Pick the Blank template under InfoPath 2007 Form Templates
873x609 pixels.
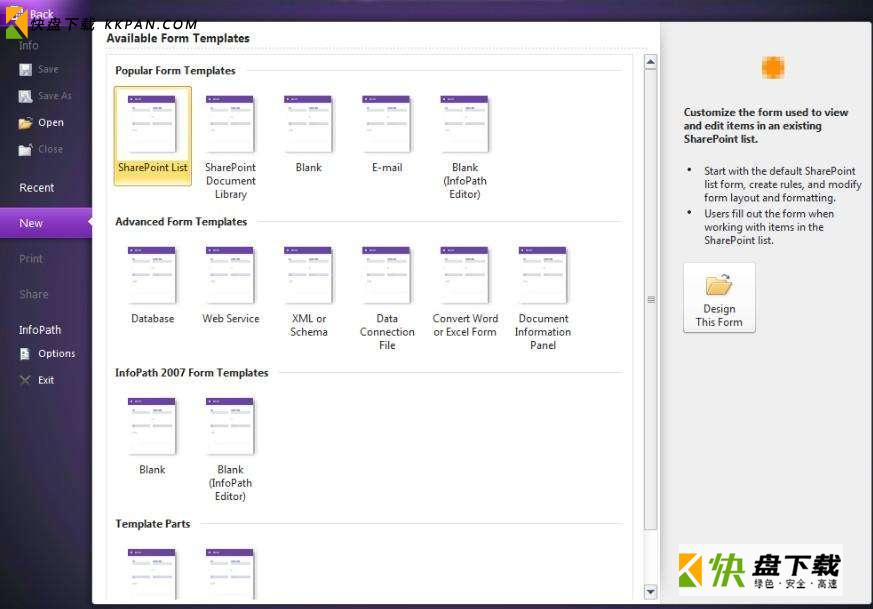pos(153,436)
